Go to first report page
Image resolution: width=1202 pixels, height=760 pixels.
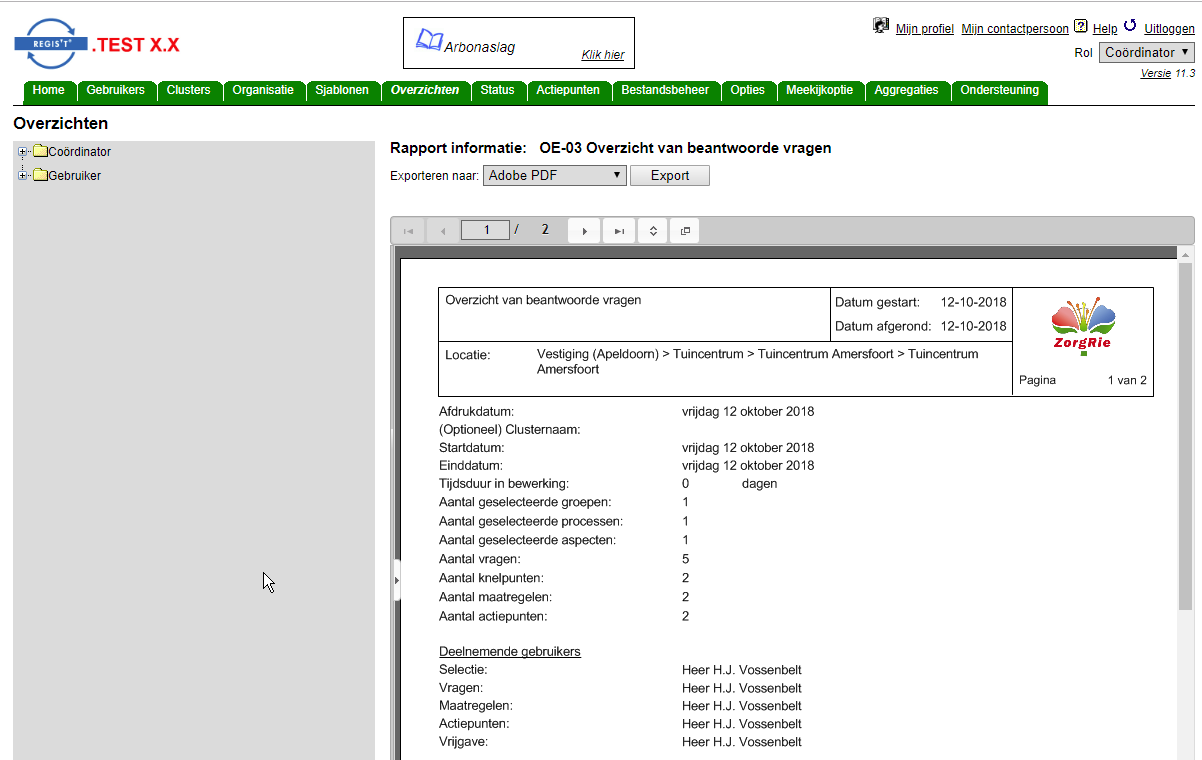[x=408, y=231]
